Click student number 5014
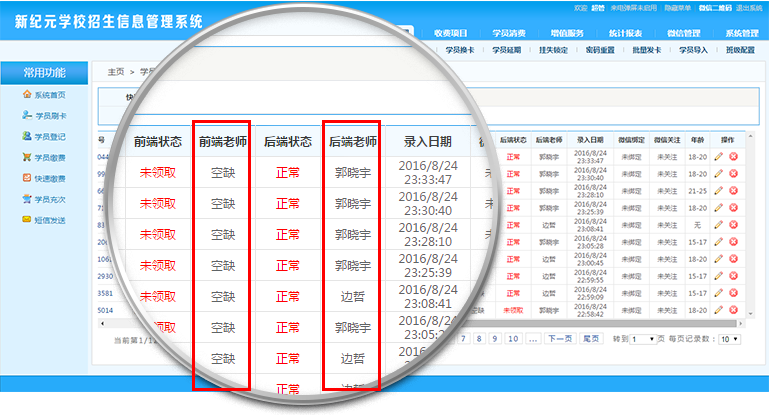This screenshot has height=415, width=770. (x=105, y=310)
